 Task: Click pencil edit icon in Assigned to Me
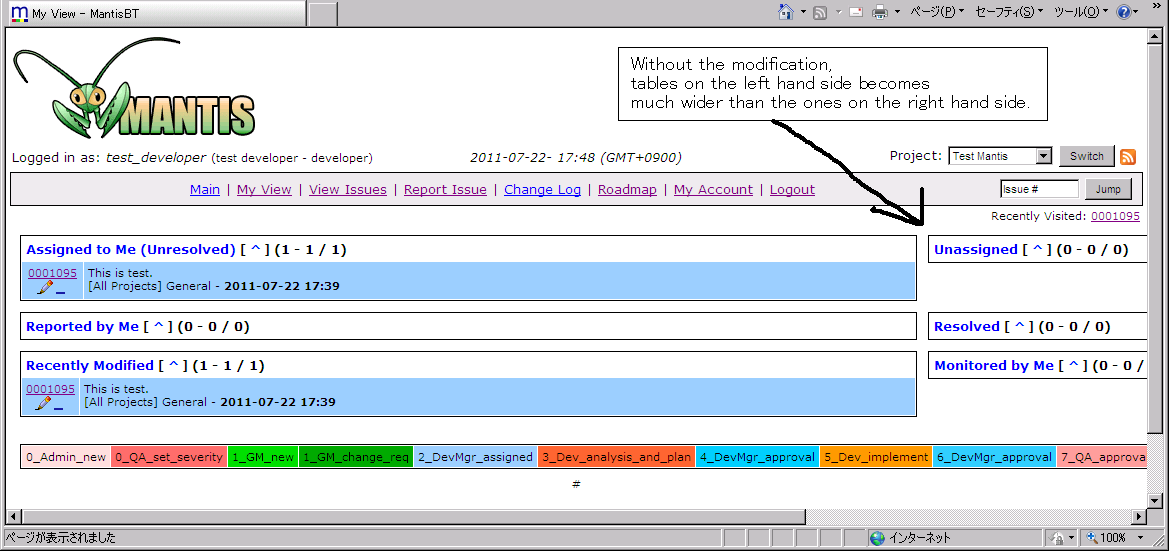(x=45, y=288)
